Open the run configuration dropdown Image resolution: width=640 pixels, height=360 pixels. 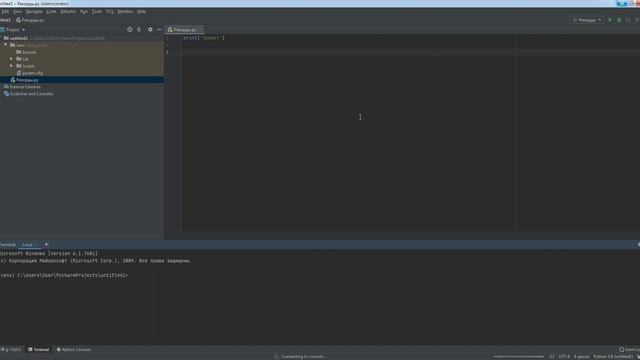coord(587,20)
